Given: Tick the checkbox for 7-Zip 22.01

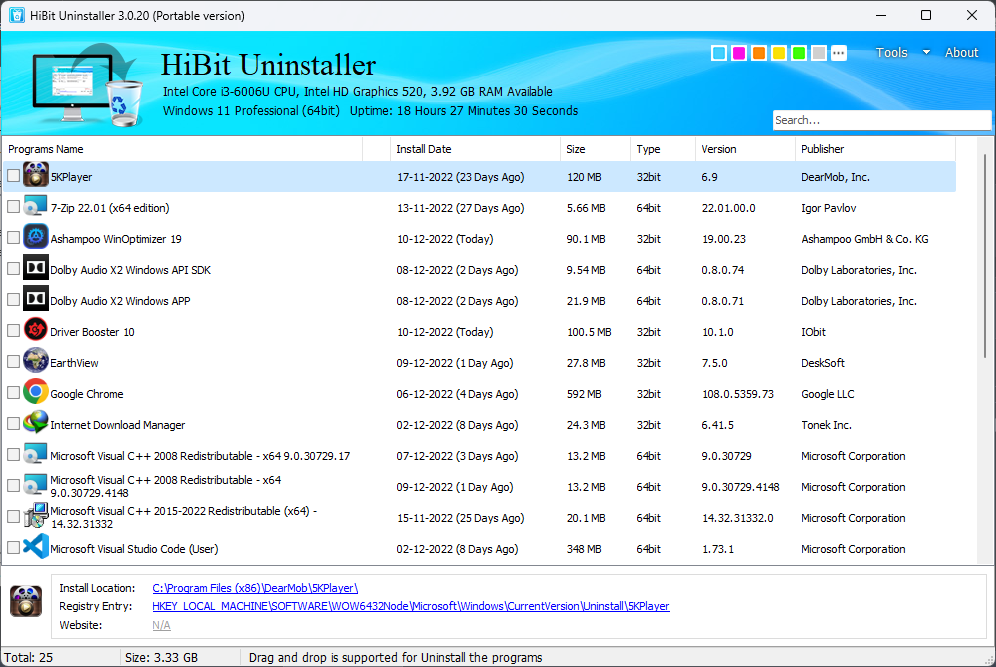Looking at the screenshot, I should (13, 207).
